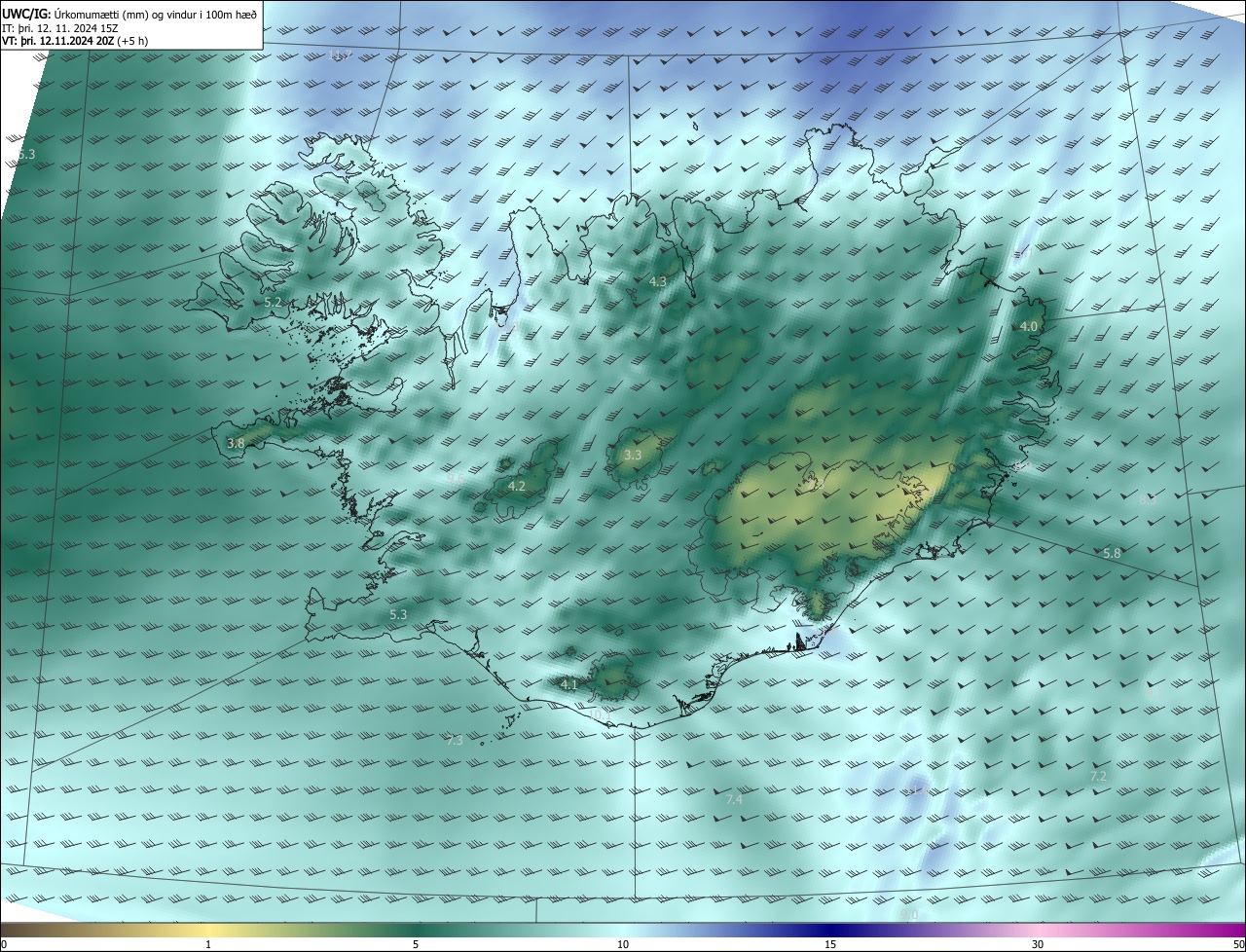Click the 'VT: þri. 12.11.2024 20Z (+5 h)' line
This screenshot has height=952, width=1246.
[75, 41]
